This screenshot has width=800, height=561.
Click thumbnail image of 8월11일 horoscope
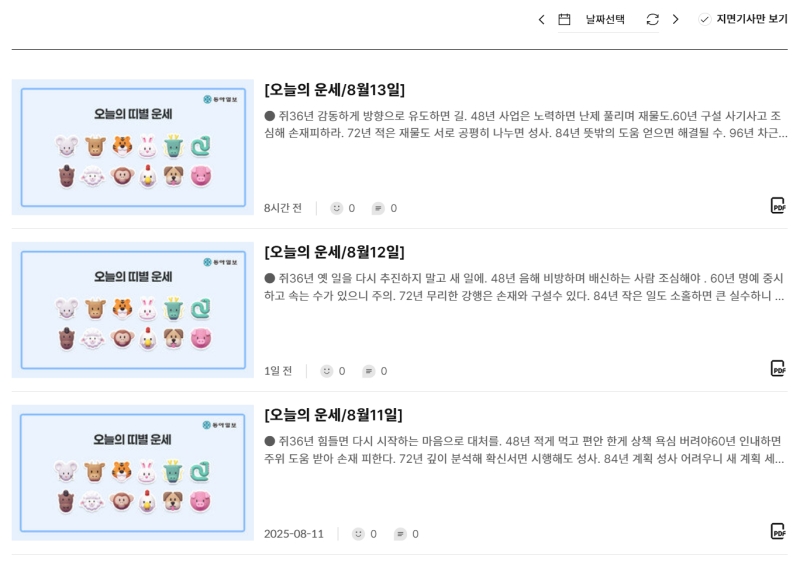click(133, 472)
